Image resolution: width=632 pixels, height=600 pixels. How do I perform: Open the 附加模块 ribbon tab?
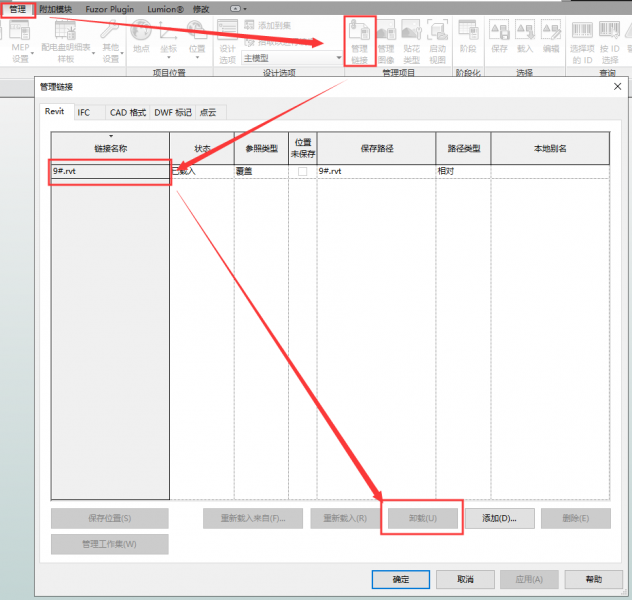[56, 9]
